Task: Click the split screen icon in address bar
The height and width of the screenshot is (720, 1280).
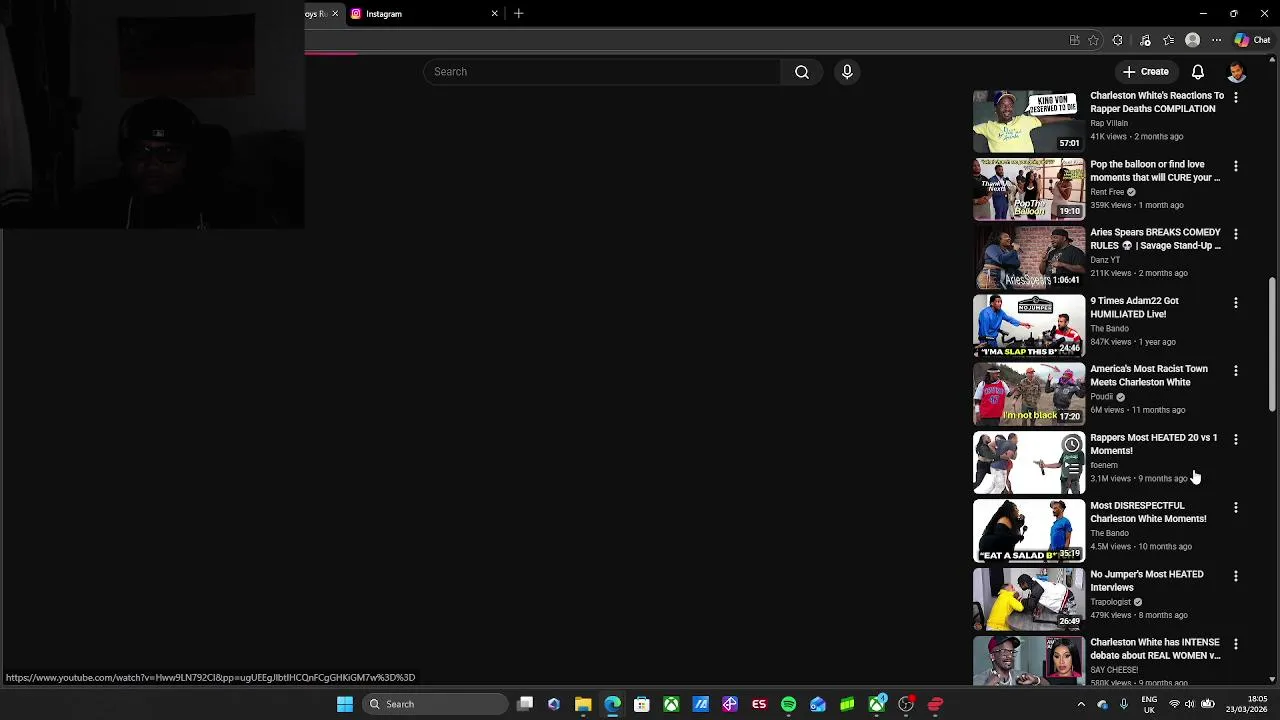Action: [1075, 40]
